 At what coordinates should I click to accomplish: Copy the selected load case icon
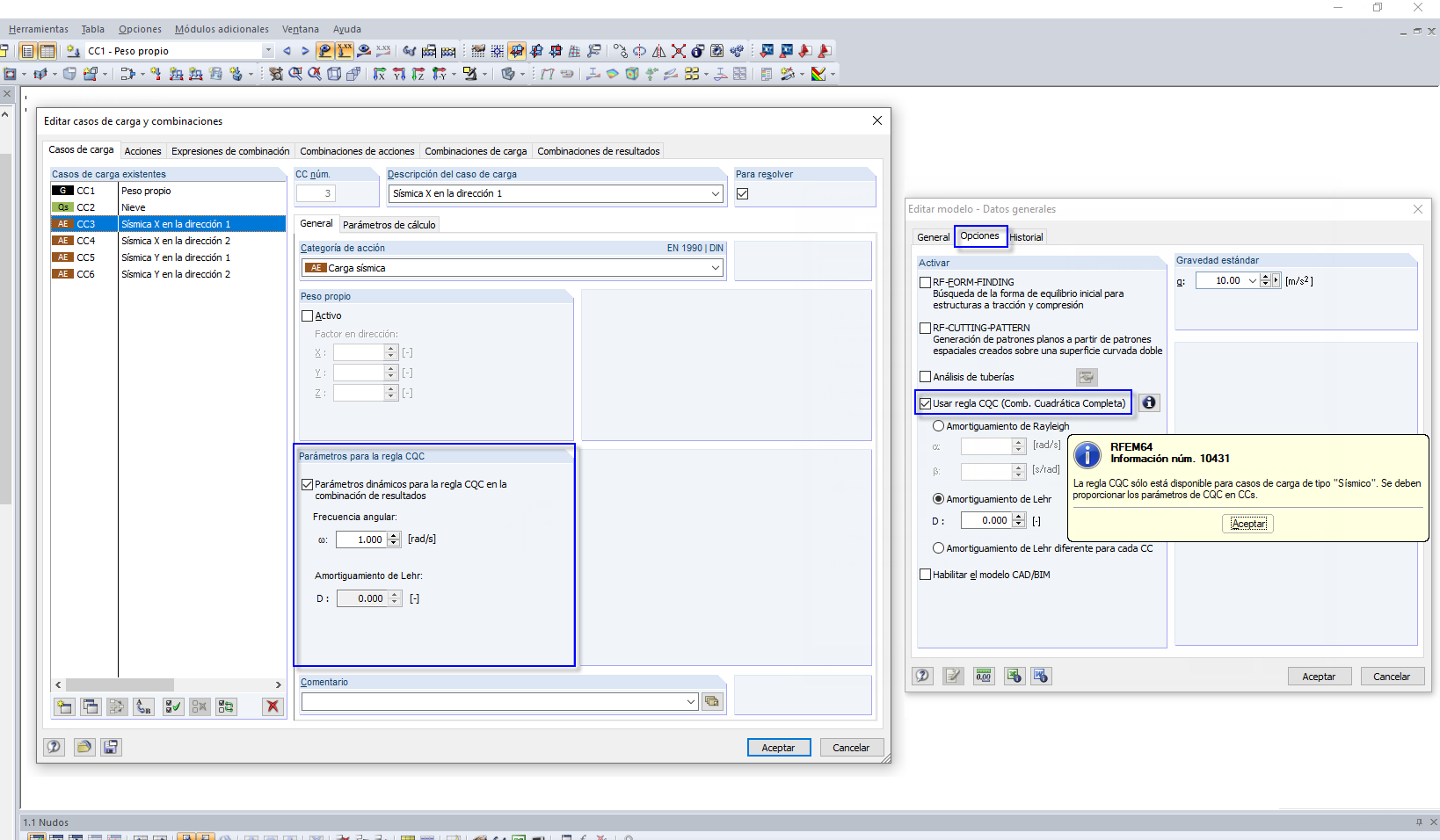coord(91,706)
